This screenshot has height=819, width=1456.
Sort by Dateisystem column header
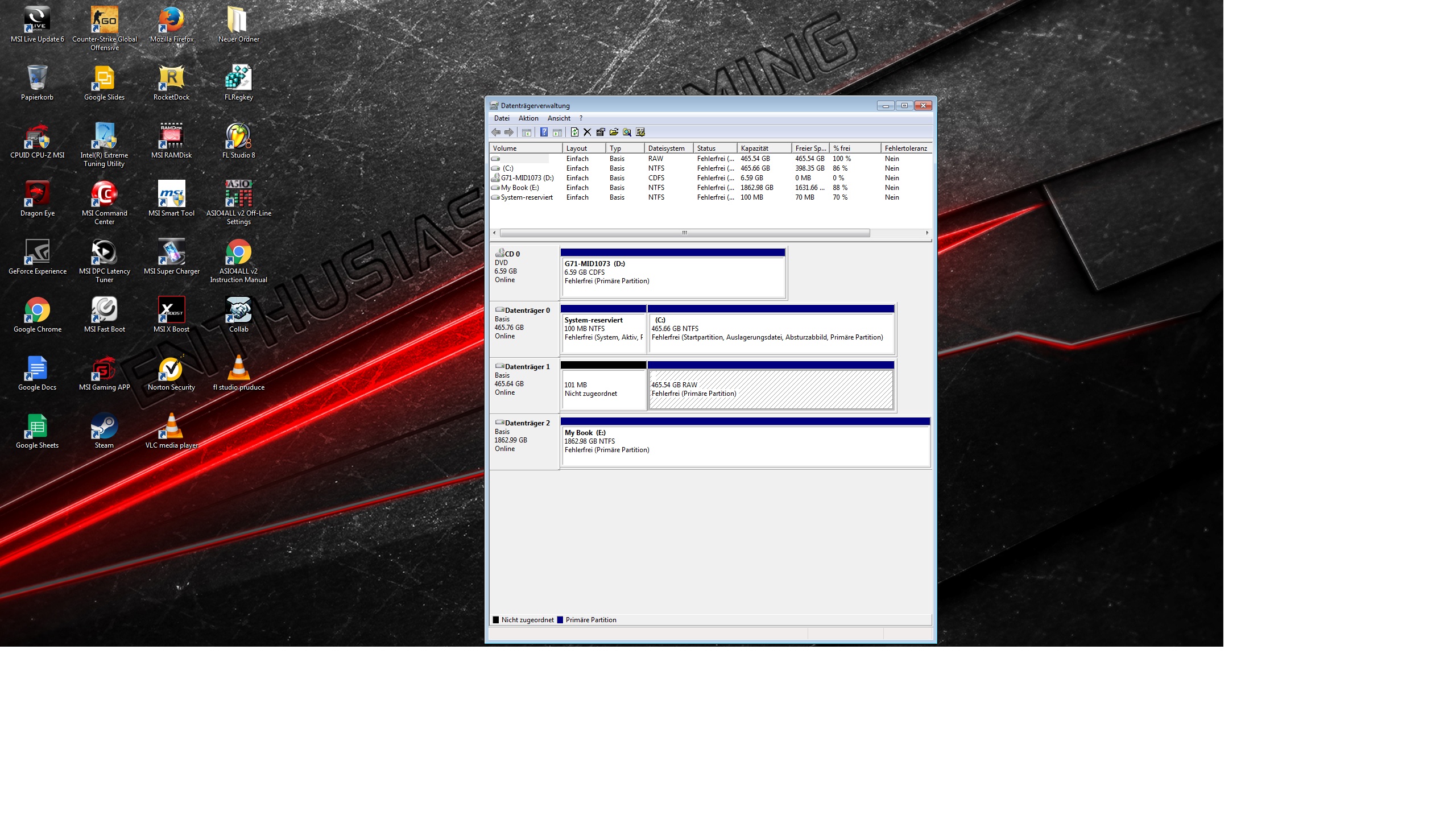point(668,148)
